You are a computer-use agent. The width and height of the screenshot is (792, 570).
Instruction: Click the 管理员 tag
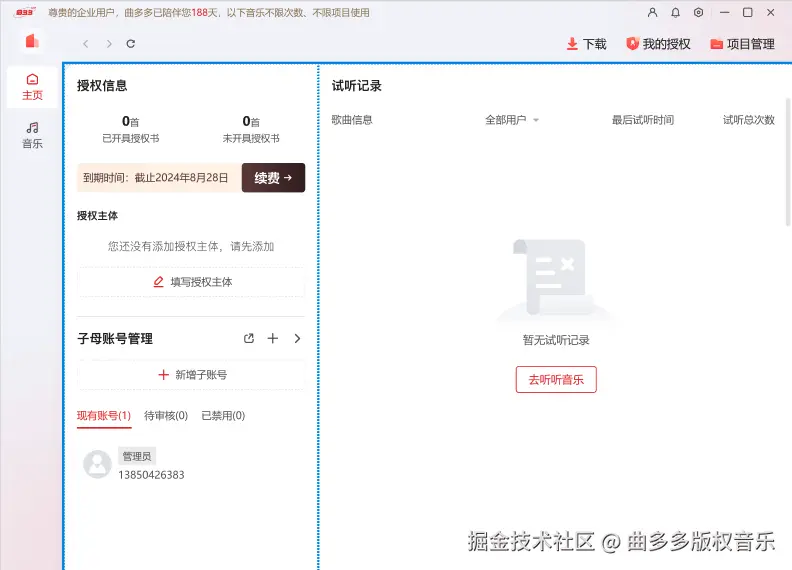137,456
